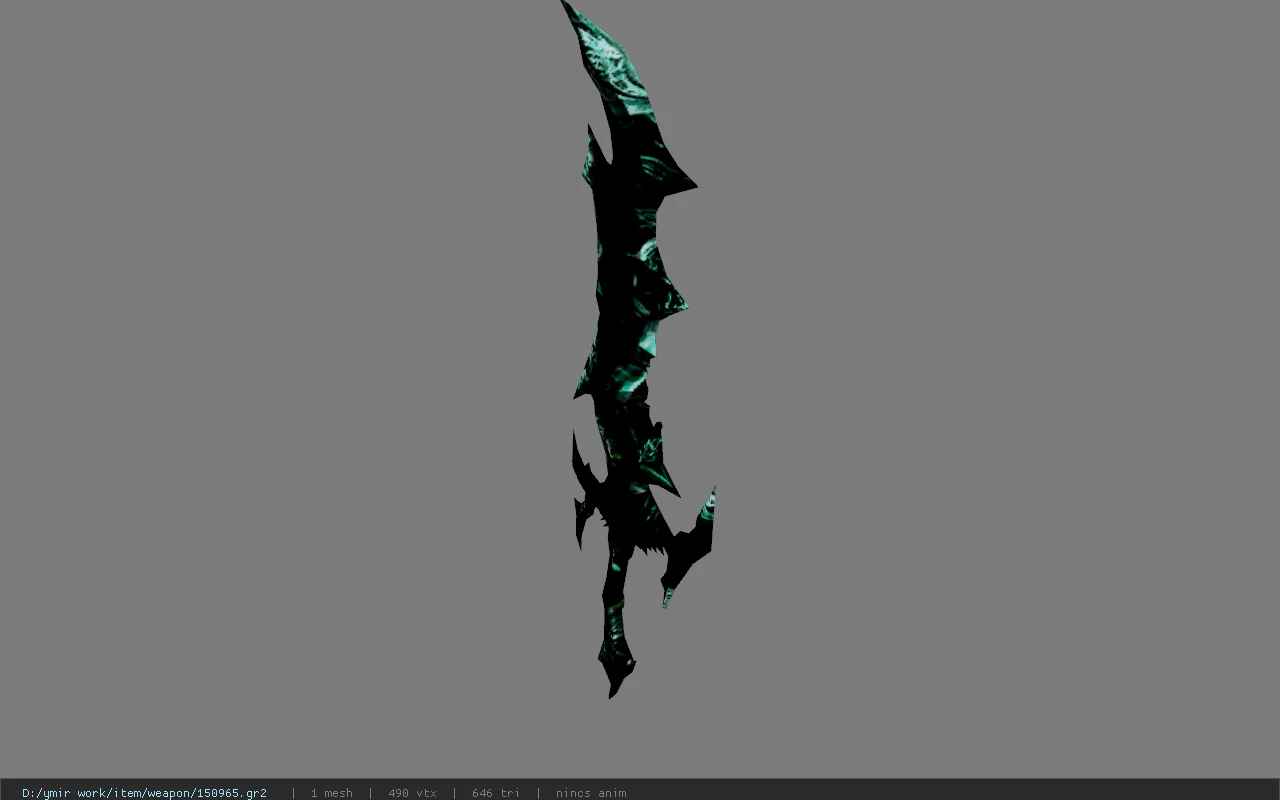Click the file path D:/ymir work/item/weapon/150965.gr2
Image resolution: width=1280 pixels, height=800 pixels.
point(144,793)
